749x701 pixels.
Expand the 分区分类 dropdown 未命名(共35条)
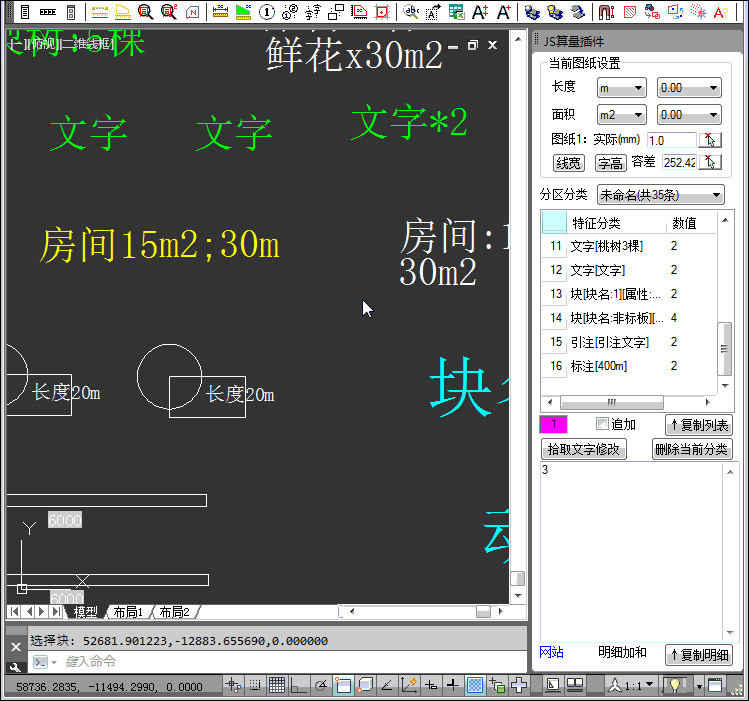pyautogui.click(x=660, y=194)
